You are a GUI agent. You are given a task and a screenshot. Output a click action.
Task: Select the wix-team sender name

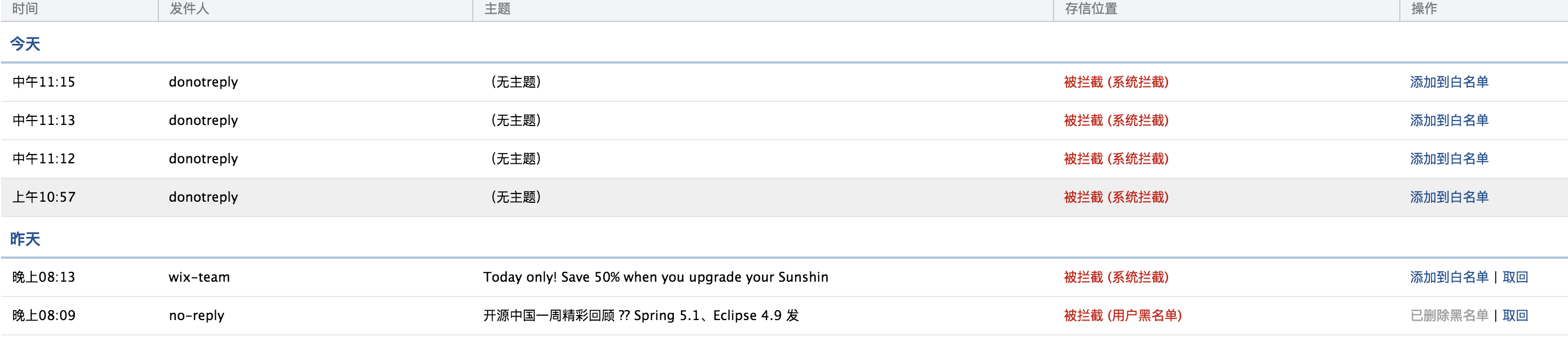(199, 277)
